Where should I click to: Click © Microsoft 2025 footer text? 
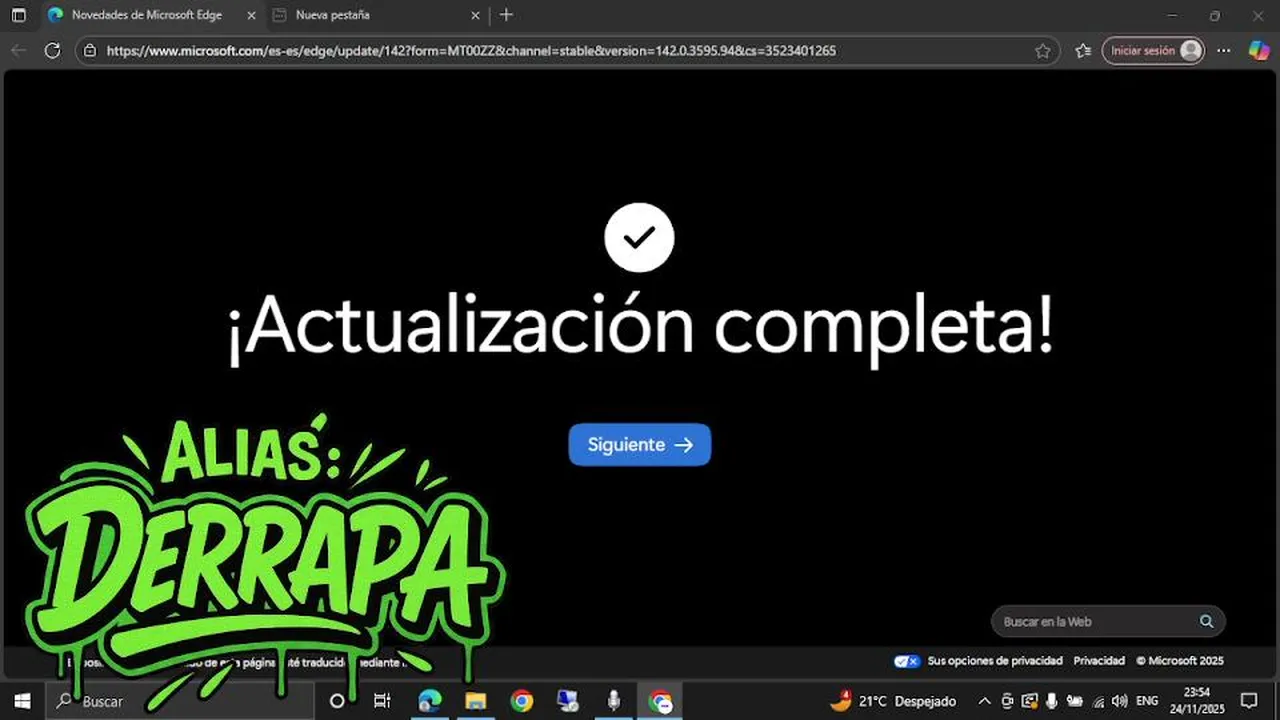coord(1180,661)
